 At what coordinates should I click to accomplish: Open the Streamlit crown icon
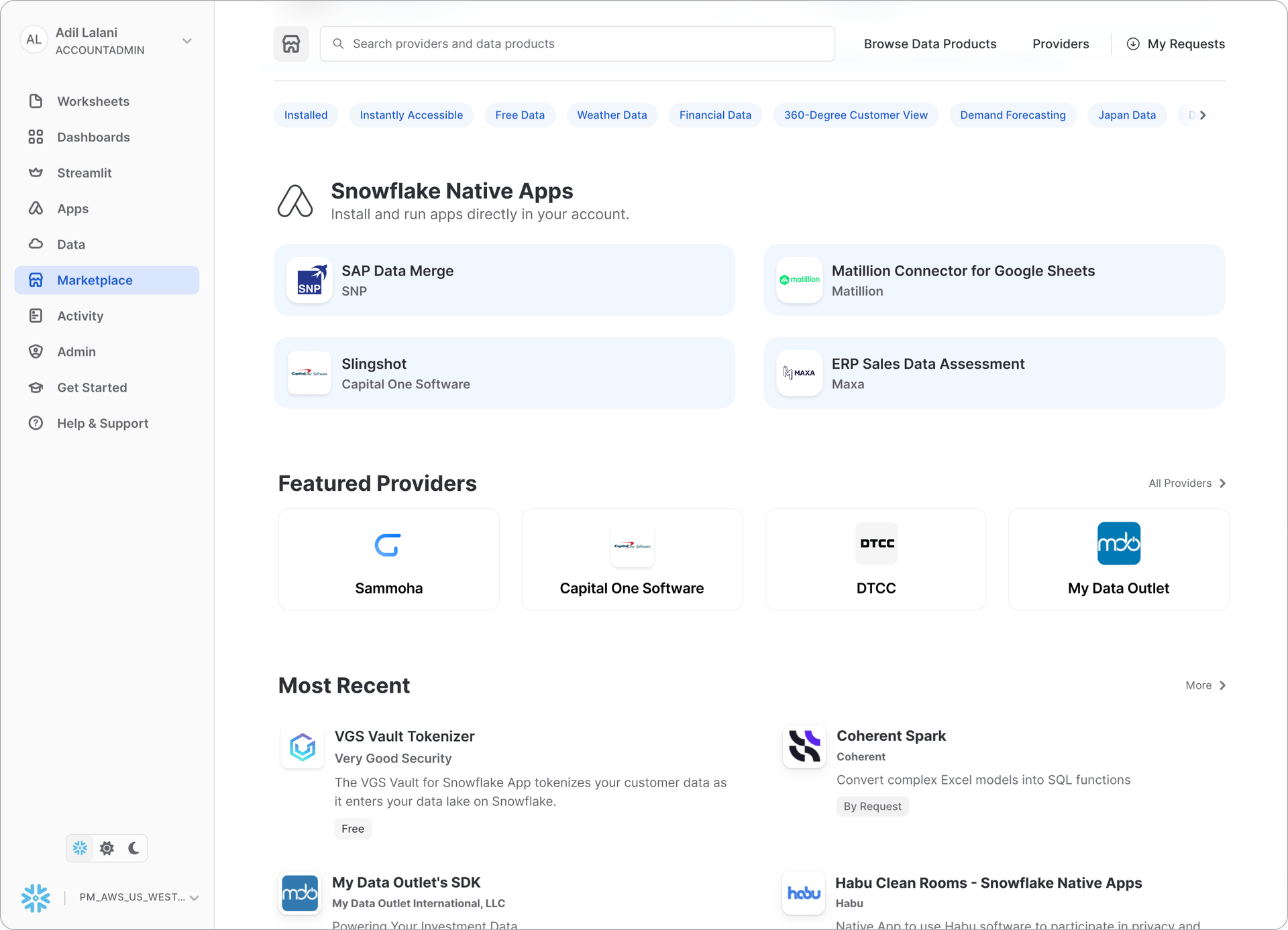click(x=36, y=173)
